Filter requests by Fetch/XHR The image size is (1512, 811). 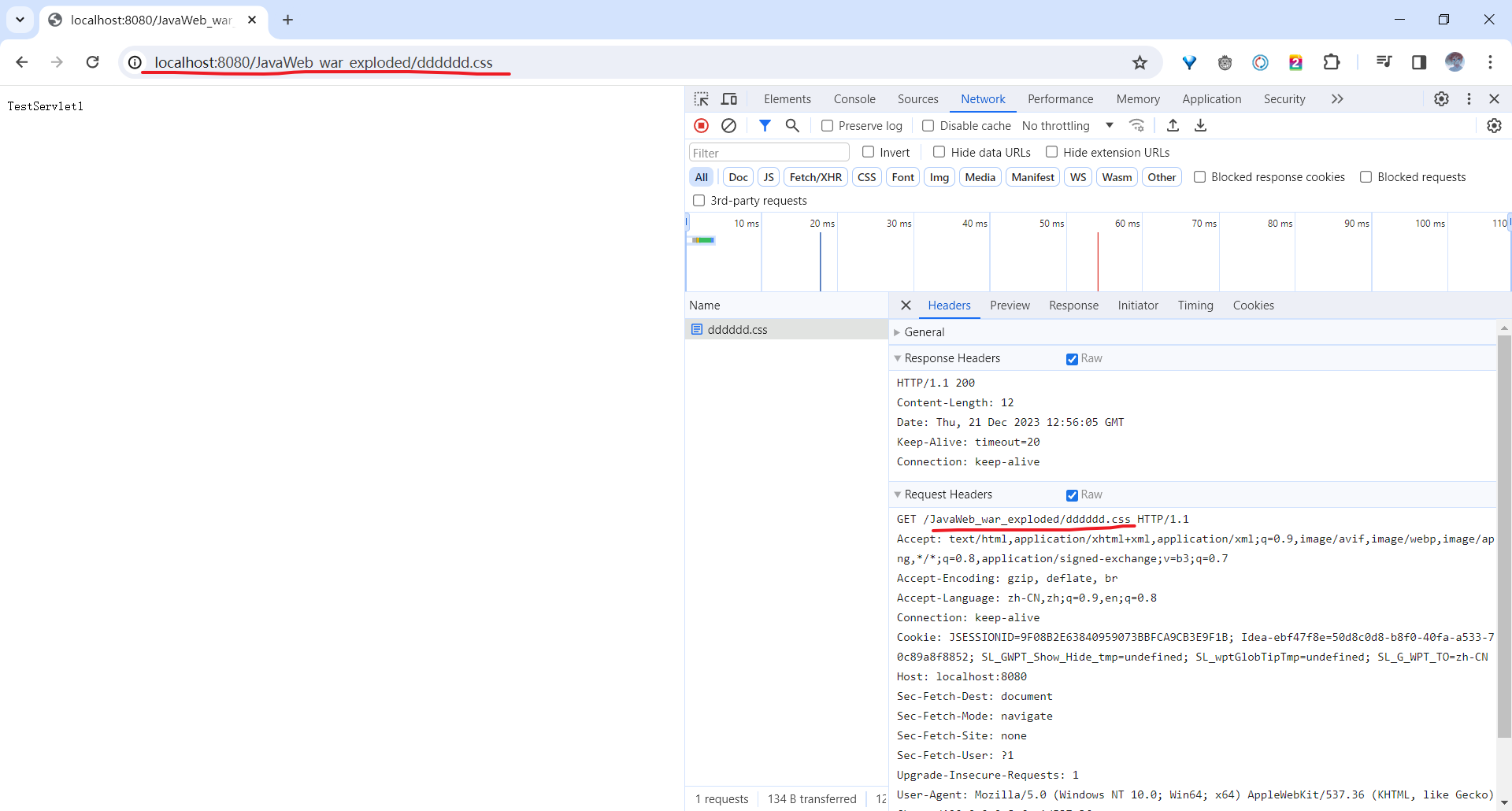(x=815, y=177)
